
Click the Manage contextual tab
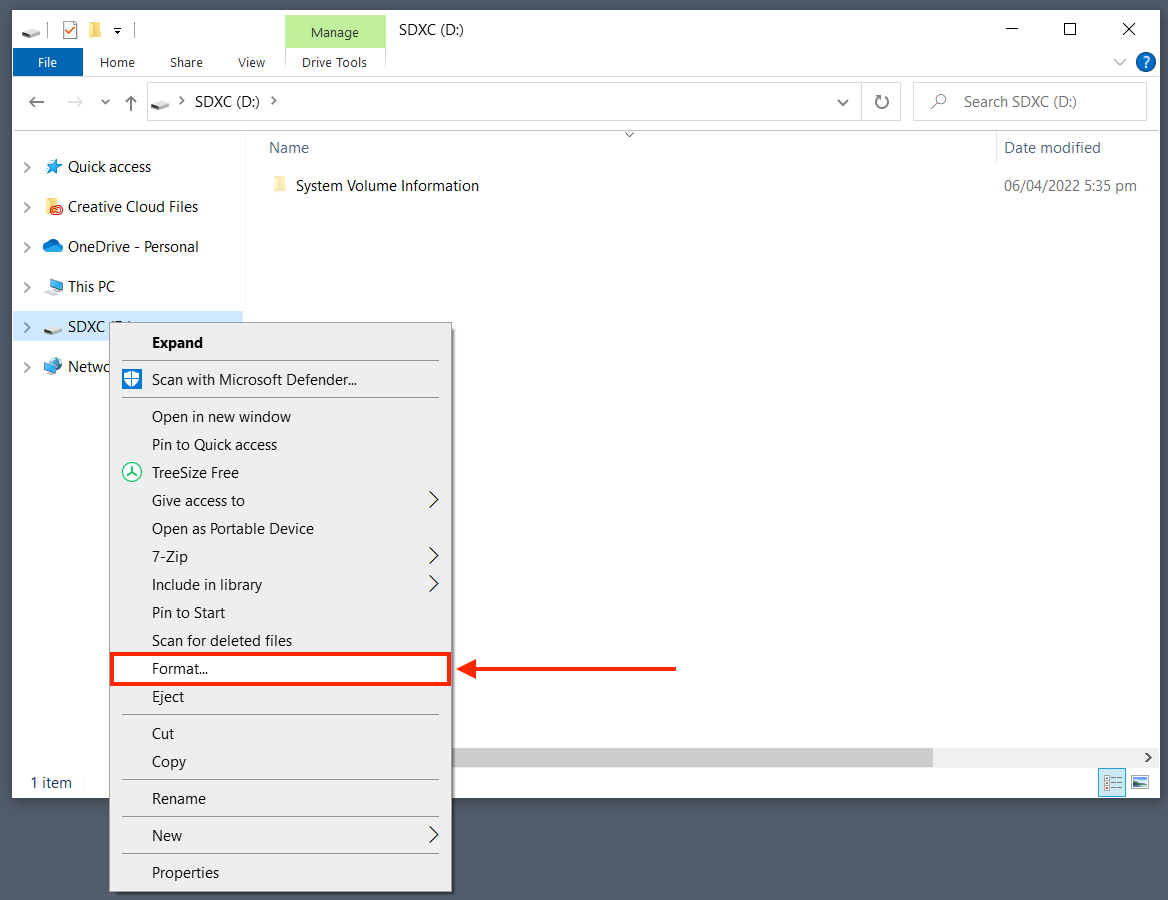334,32
